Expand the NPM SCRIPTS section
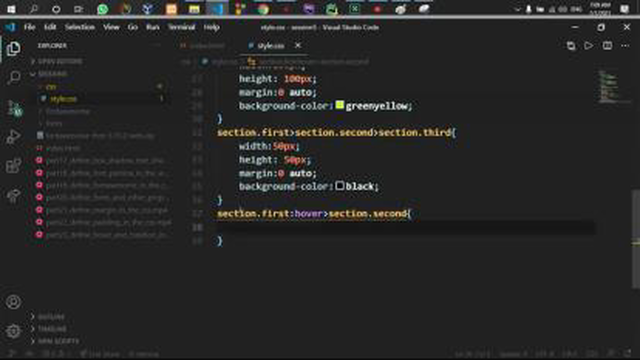Screen dimensions: 640x360 point(58,341)
